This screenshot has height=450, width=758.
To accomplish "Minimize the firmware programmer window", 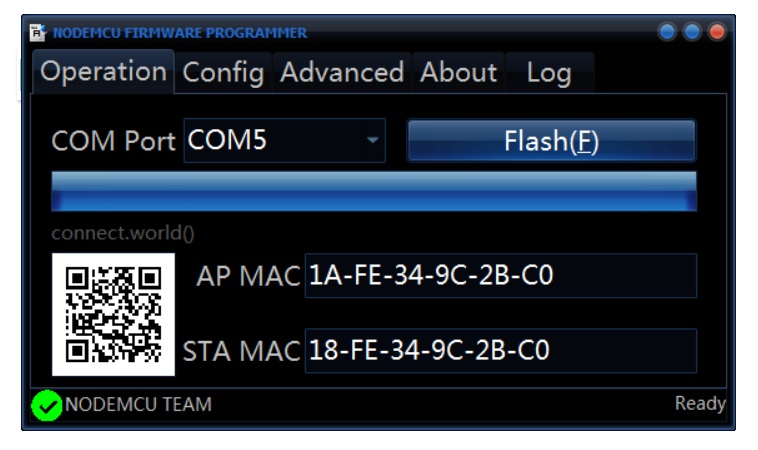I will (x=667, y=32).
